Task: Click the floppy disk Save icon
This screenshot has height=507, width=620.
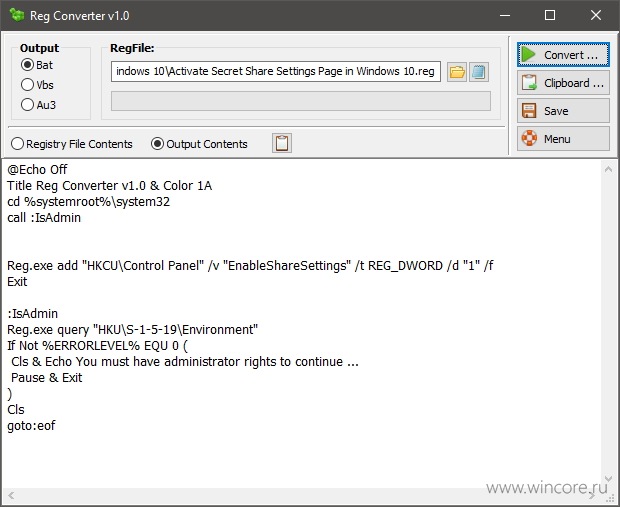Action: 529,111
